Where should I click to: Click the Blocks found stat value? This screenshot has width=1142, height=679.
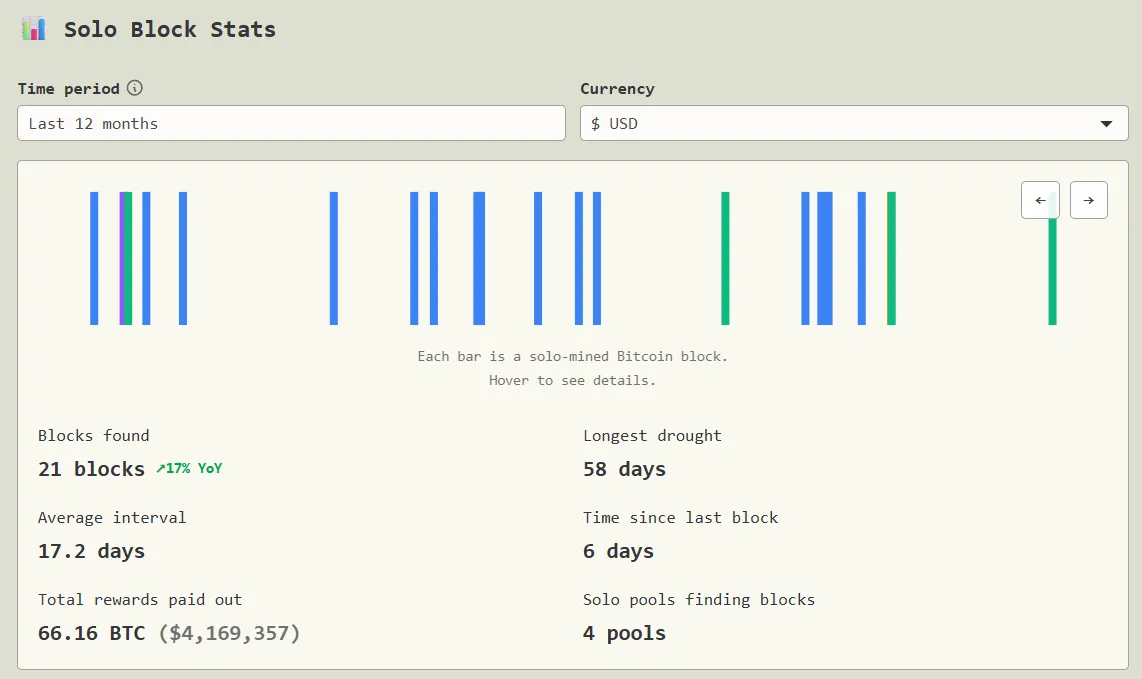pyautogui.click(x=91, y=468)
